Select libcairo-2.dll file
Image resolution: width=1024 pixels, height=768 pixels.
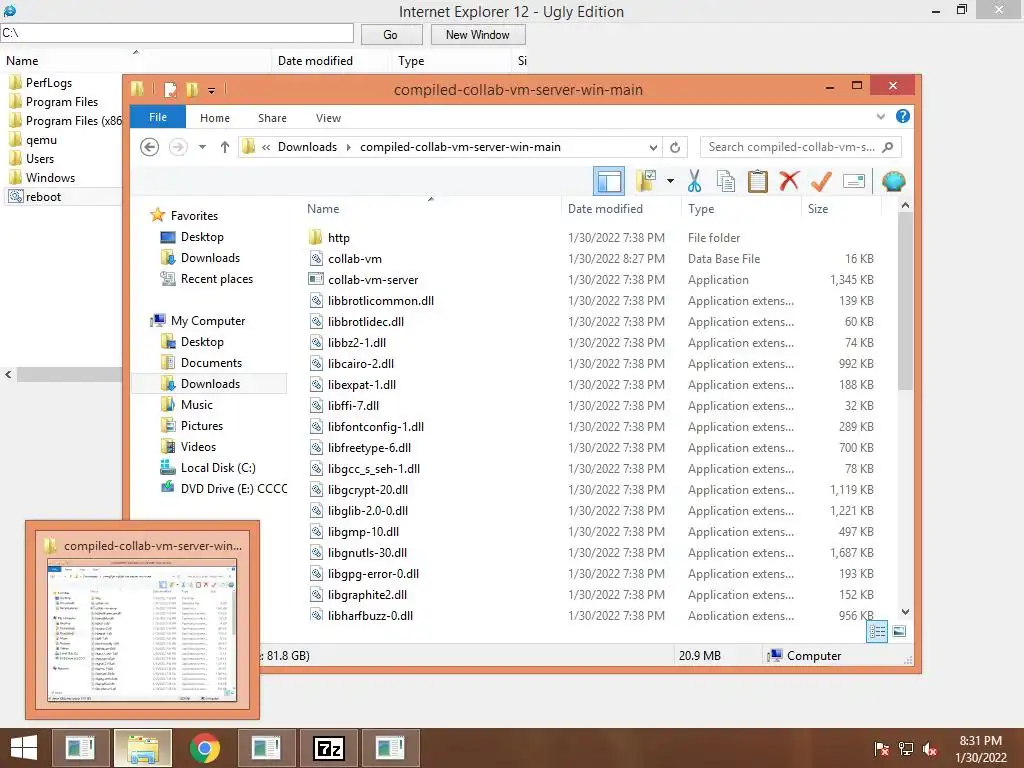pos(360,364)
